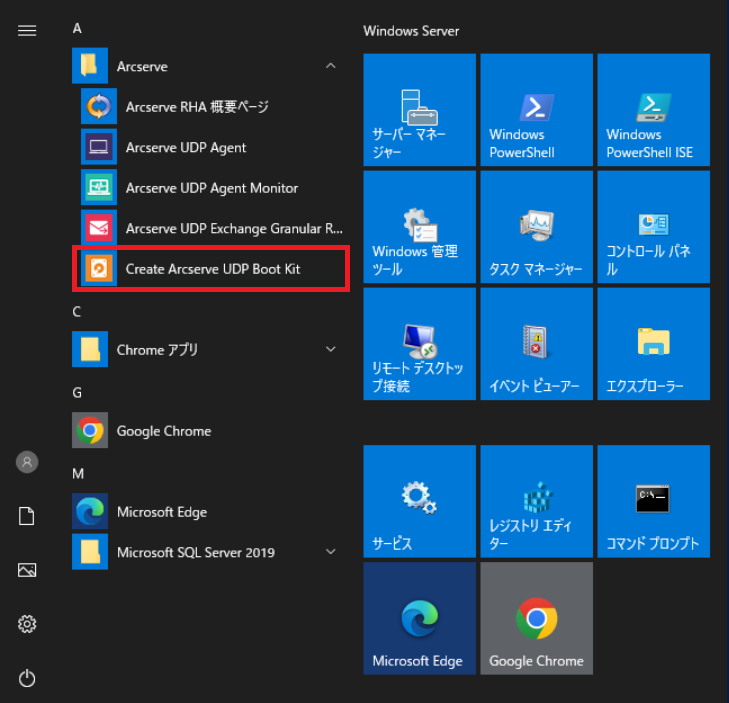Open Microsoft Edge pinned tile
This screenshot has height=703, width=729.
point(419,618)
